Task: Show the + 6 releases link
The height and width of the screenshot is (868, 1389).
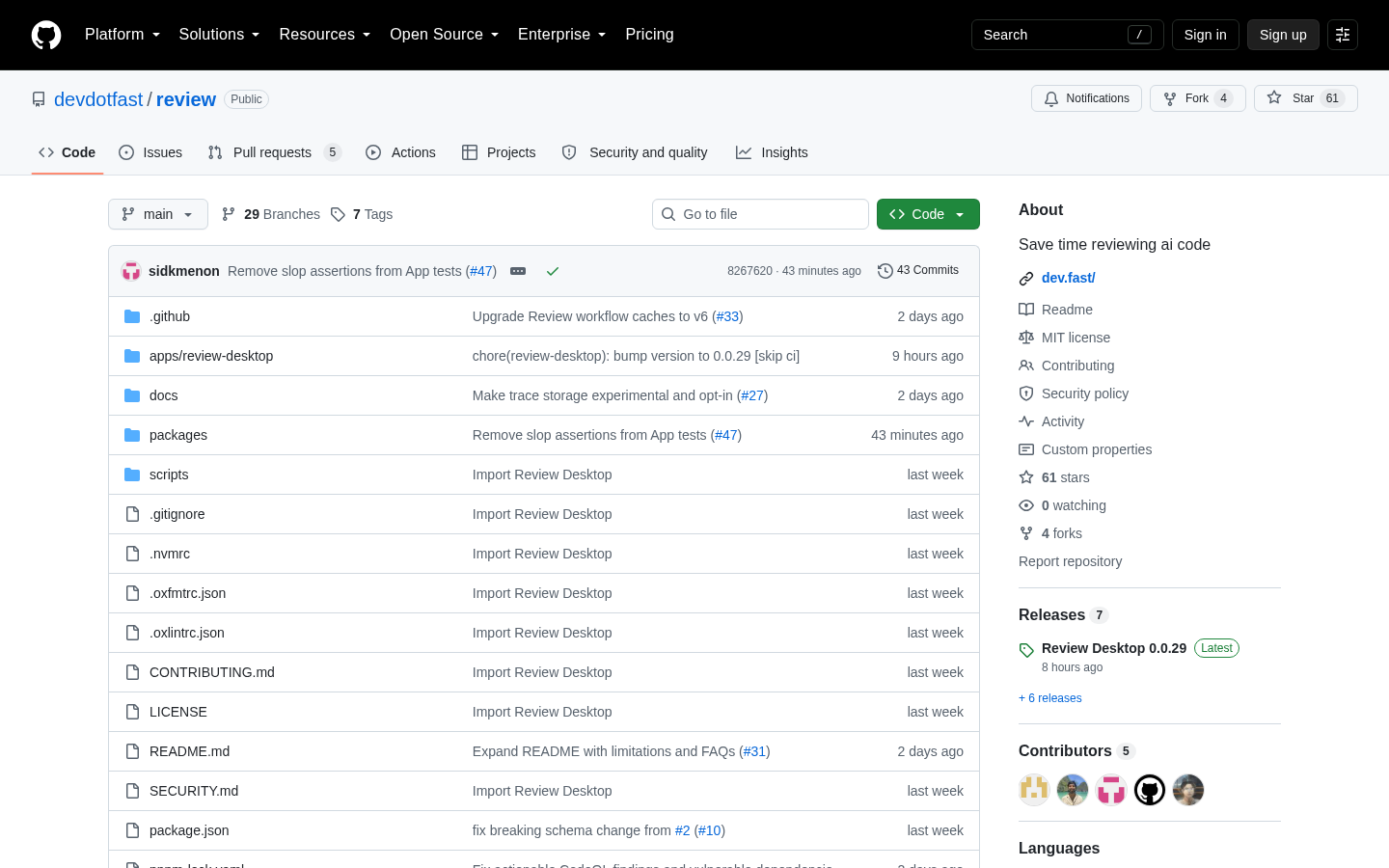Action: coord(1050,698)
